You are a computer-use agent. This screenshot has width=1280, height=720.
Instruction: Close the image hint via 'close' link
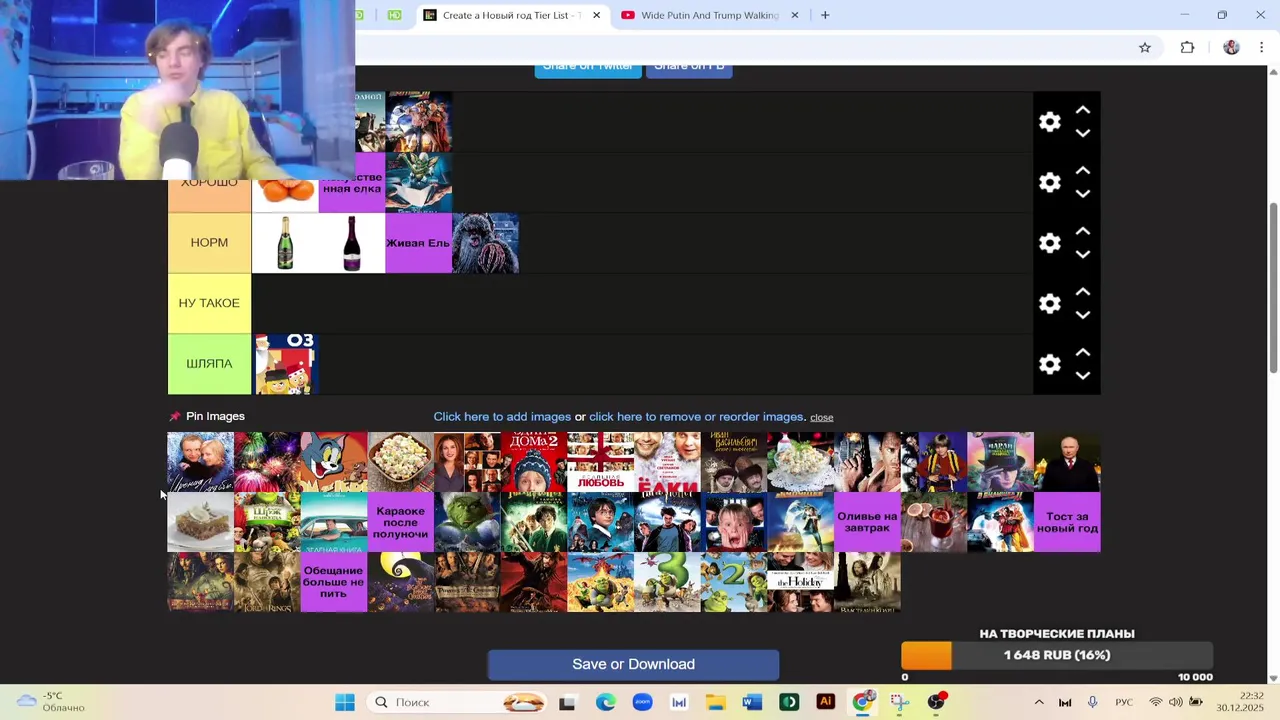pos(821,417)
